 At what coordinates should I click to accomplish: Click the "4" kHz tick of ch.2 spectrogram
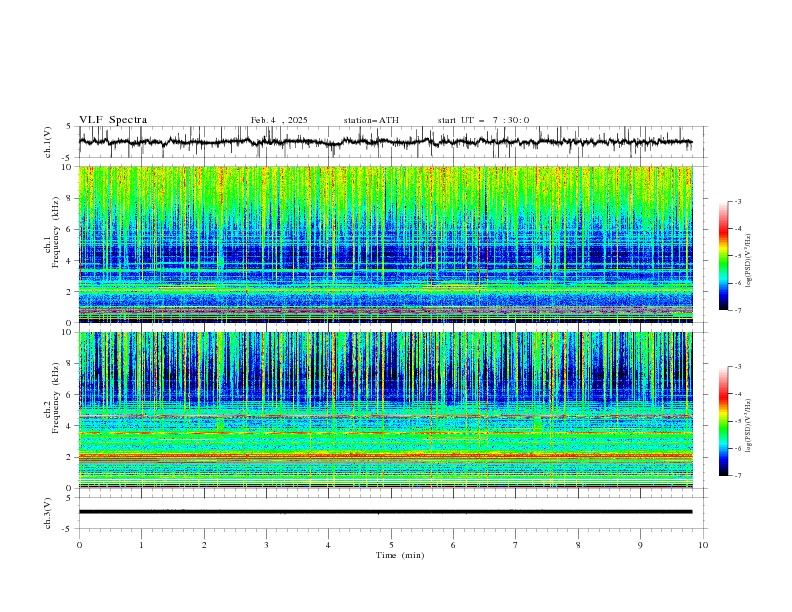click(x=70, y=426)
